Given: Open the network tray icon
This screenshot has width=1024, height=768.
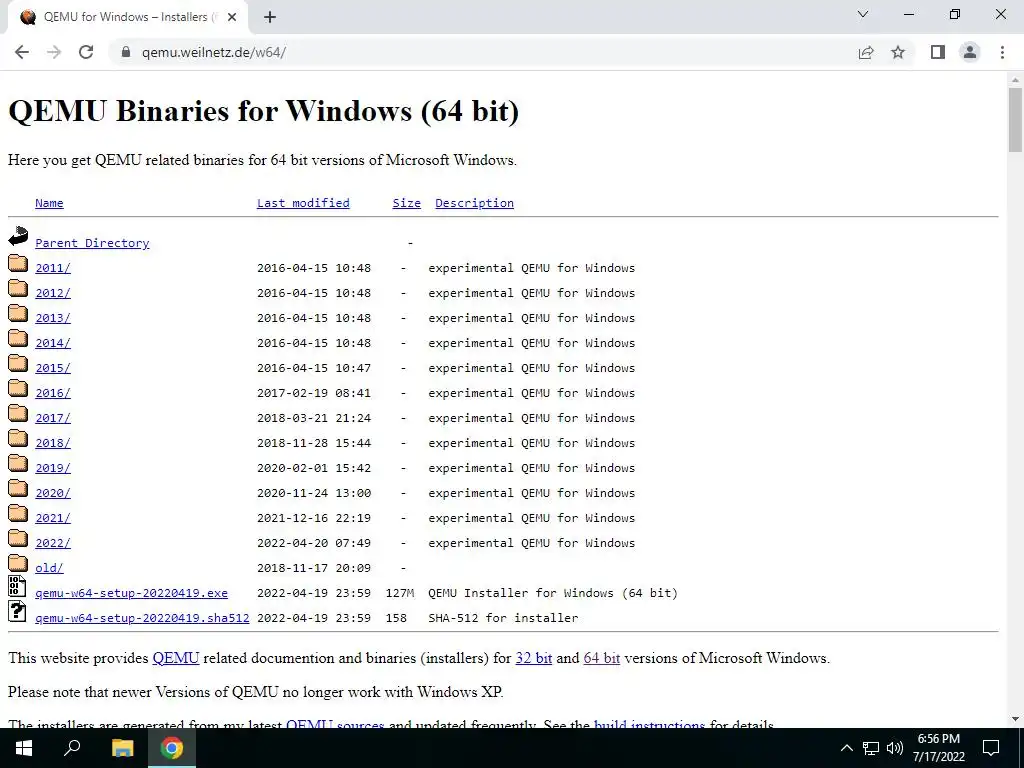Looking at the screenshot, I should point(871,748).
